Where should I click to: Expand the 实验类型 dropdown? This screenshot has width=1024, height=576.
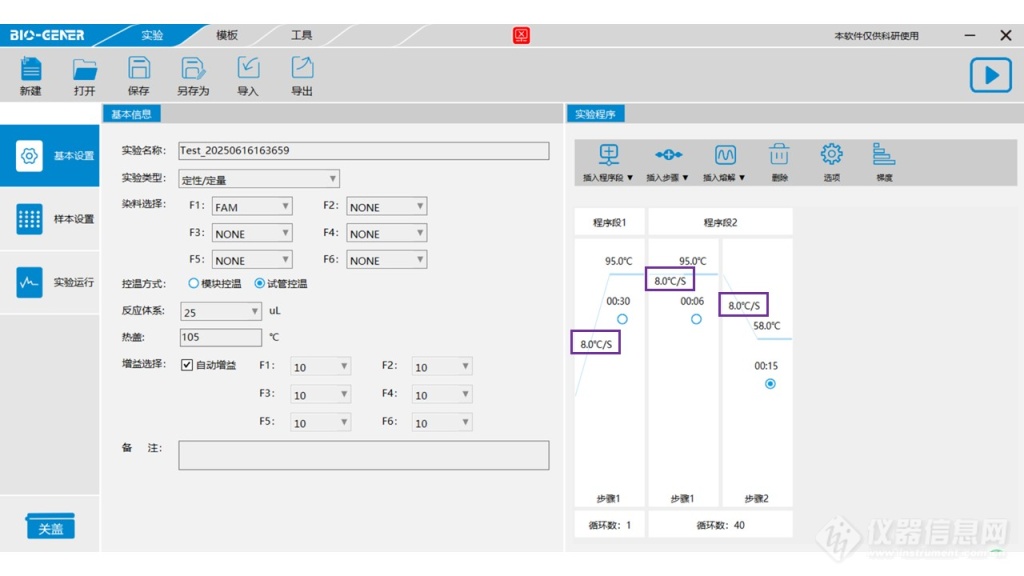click(259, 180)
